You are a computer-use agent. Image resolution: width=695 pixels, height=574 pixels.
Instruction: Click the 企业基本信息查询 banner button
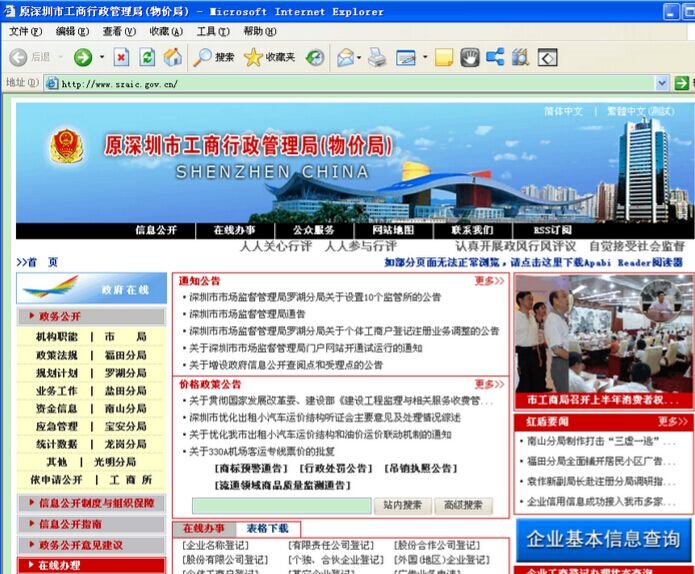[603, 540]
